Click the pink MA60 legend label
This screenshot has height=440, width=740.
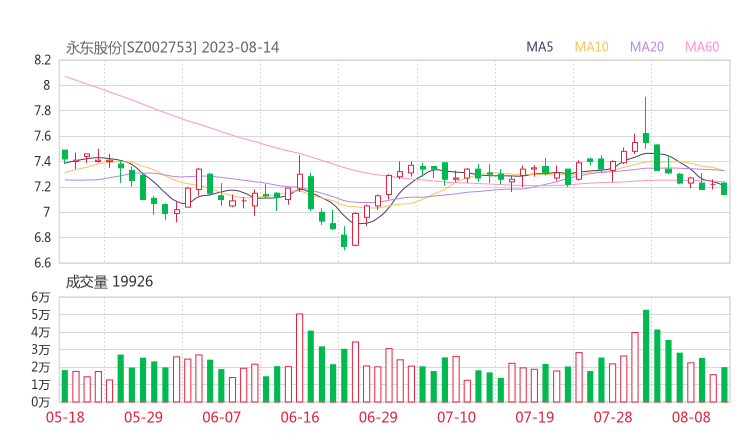[x=702, y=47]
